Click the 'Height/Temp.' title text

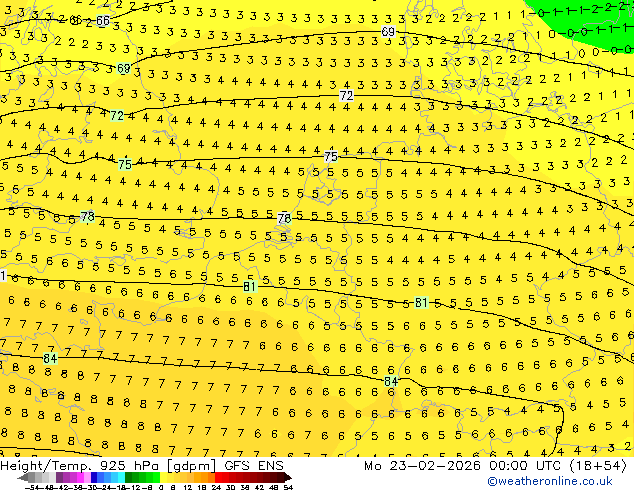coord(46,466)
